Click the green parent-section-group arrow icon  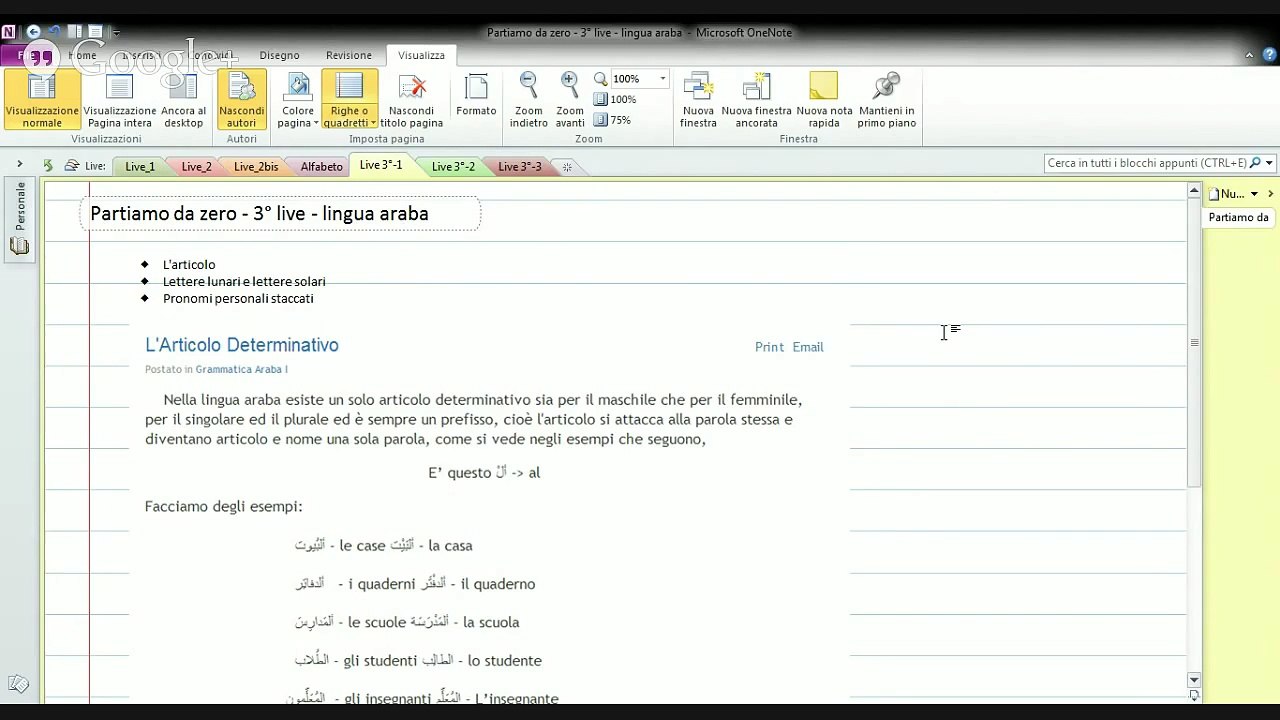[47, 165]
